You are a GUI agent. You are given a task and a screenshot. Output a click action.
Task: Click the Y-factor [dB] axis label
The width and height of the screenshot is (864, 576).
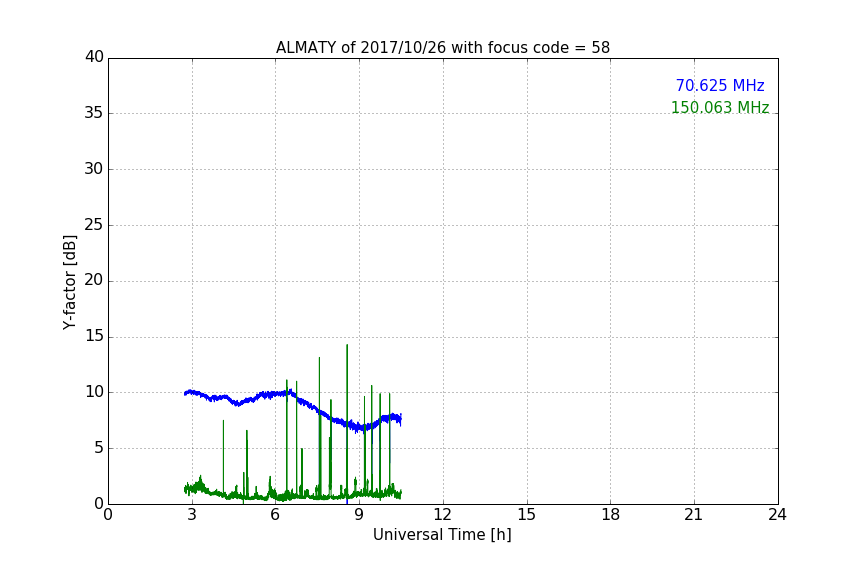(x=69, y=282)
